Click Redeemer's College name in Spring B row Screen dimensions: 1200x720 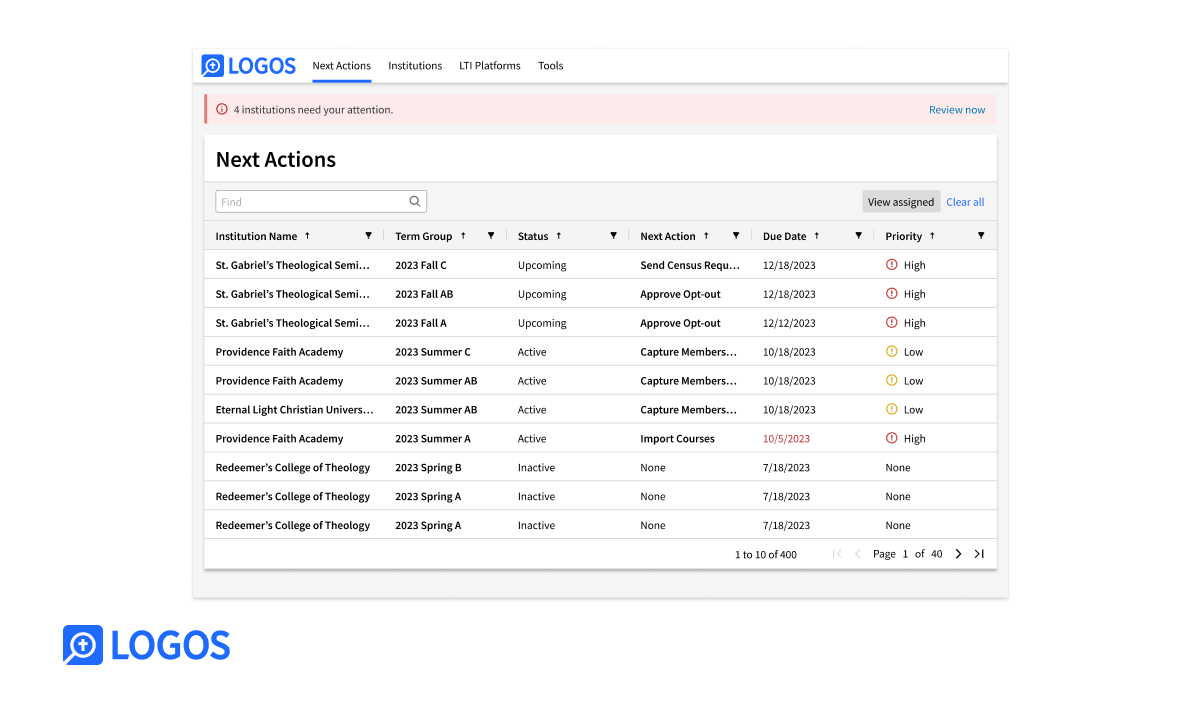tap(293, 468)
